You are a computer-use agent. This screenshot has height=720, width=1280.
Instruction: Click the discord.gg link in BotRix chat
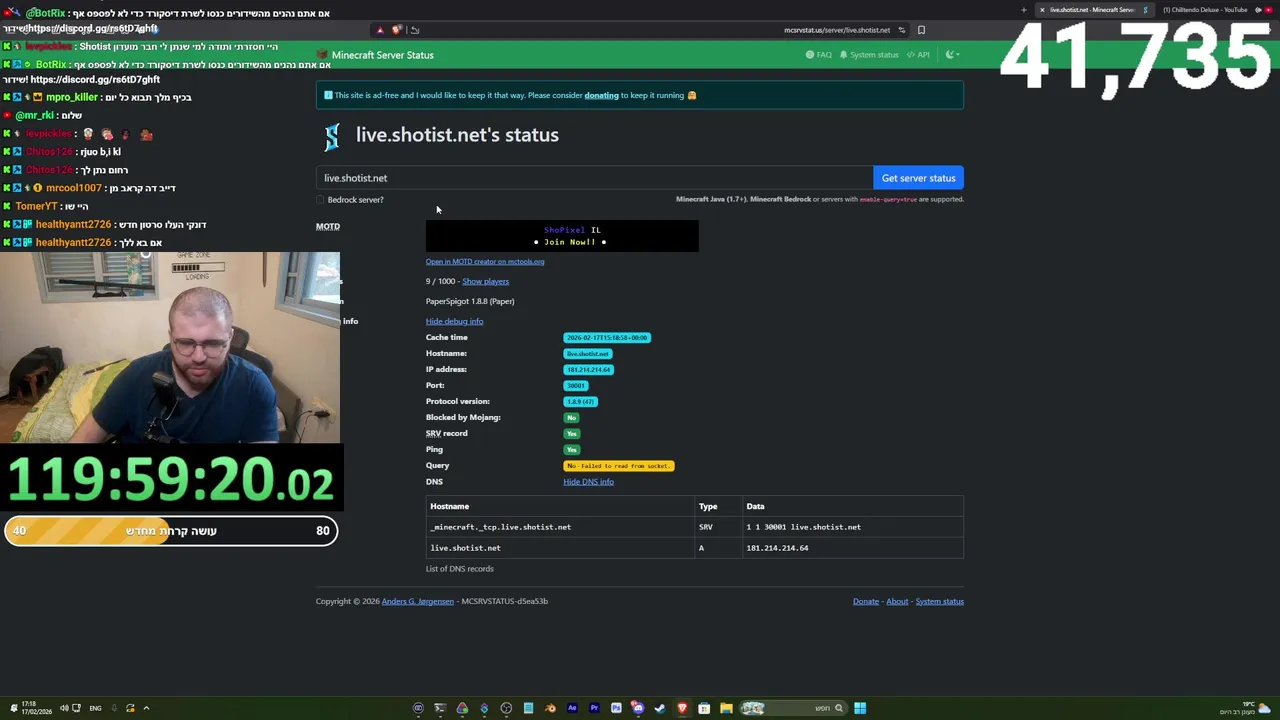[95, 79]
